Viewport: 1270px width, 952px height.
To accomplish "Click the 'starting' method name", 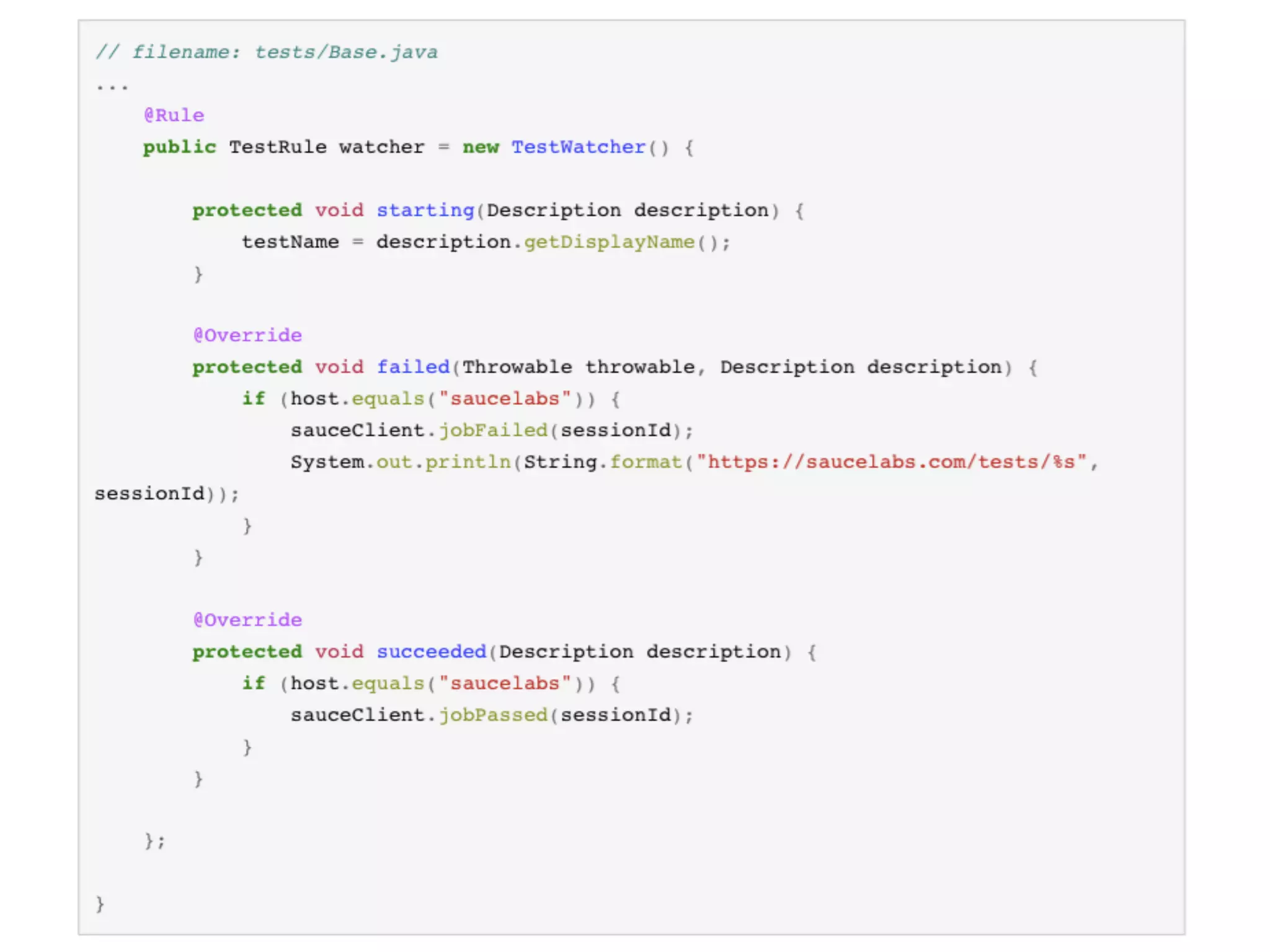I will tap(425, 210).
